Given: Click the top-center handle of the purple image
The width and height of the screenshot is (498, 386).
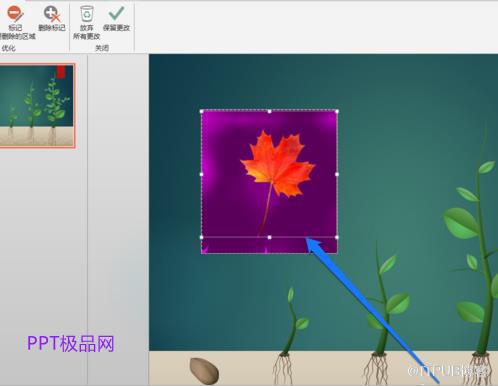Looking at the screenshot, I should click(269, 111).
